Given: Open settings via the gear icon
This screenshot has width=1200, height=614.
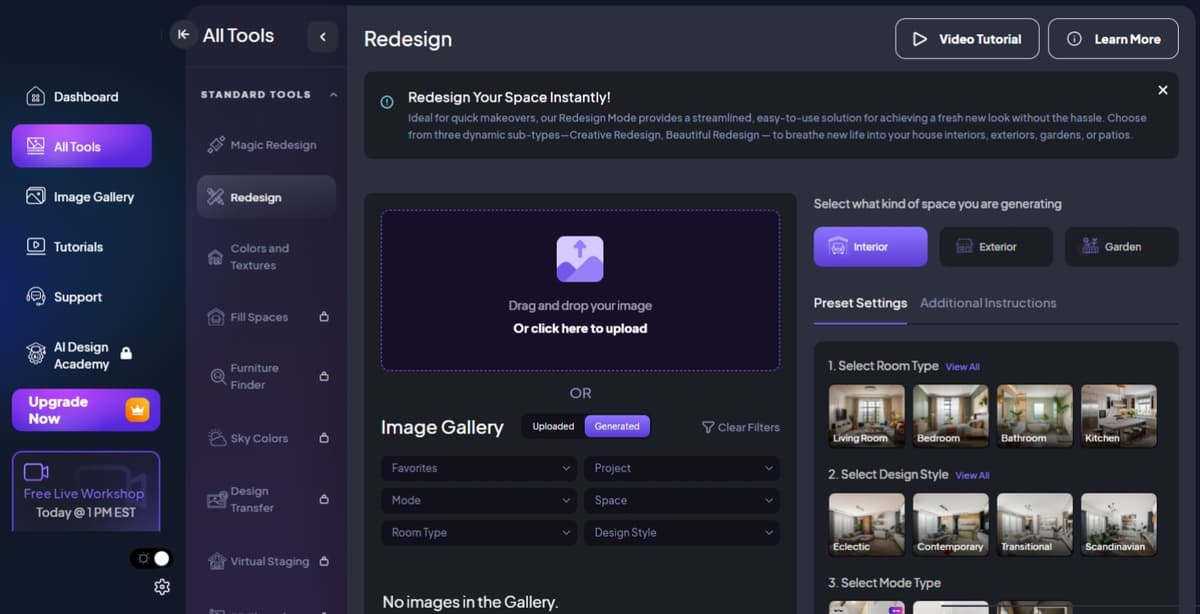Looking at the screenshot, I should (162, 587).
